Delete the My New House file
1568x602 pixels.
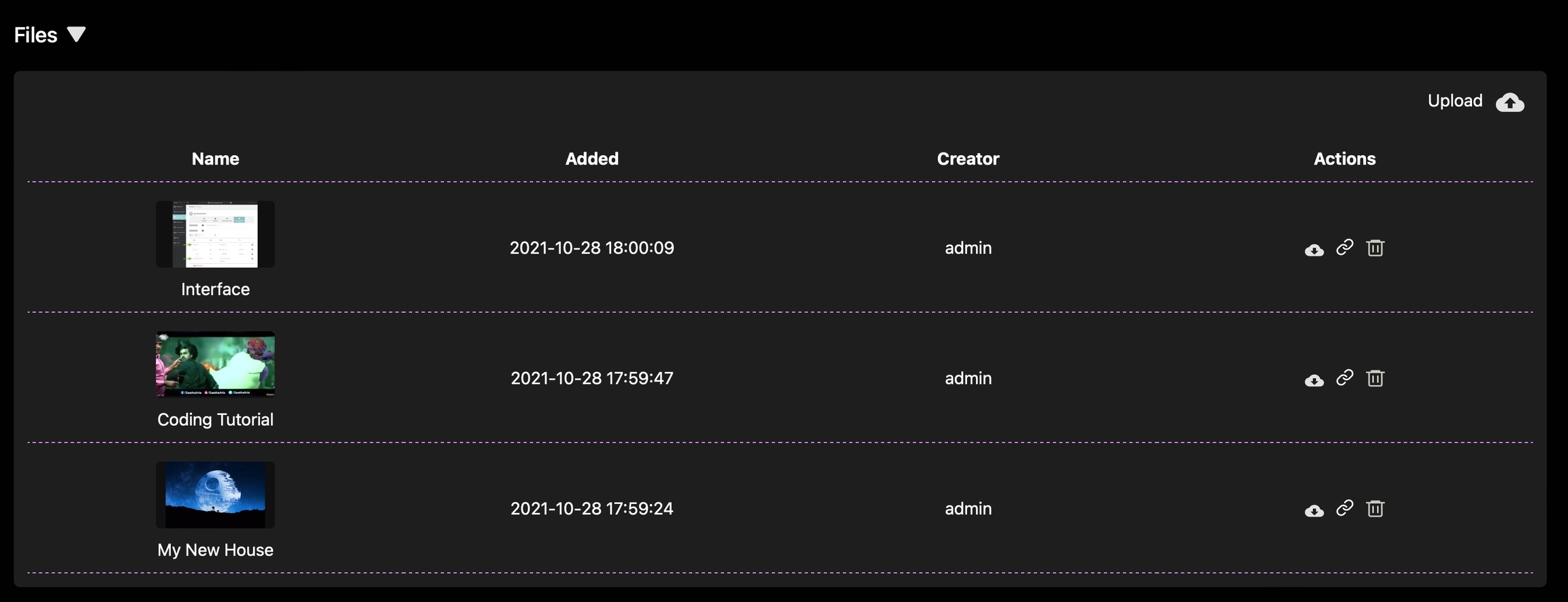click(x=1375, y=509)
